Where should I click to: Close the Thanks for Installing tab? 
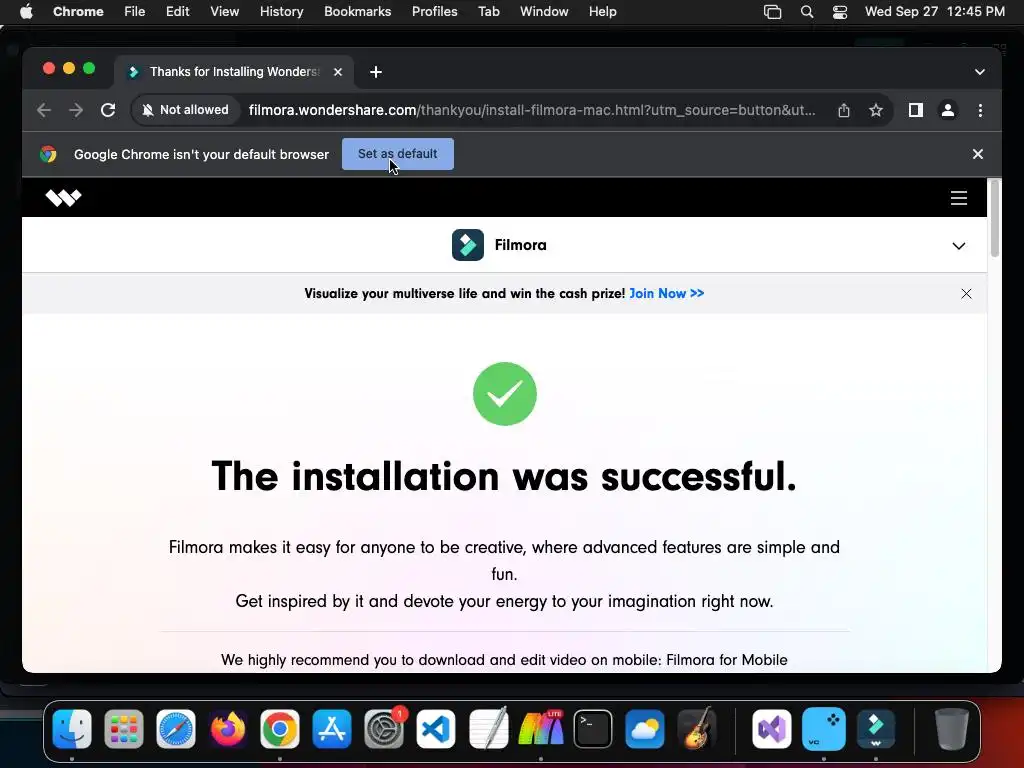pos(338,72)
